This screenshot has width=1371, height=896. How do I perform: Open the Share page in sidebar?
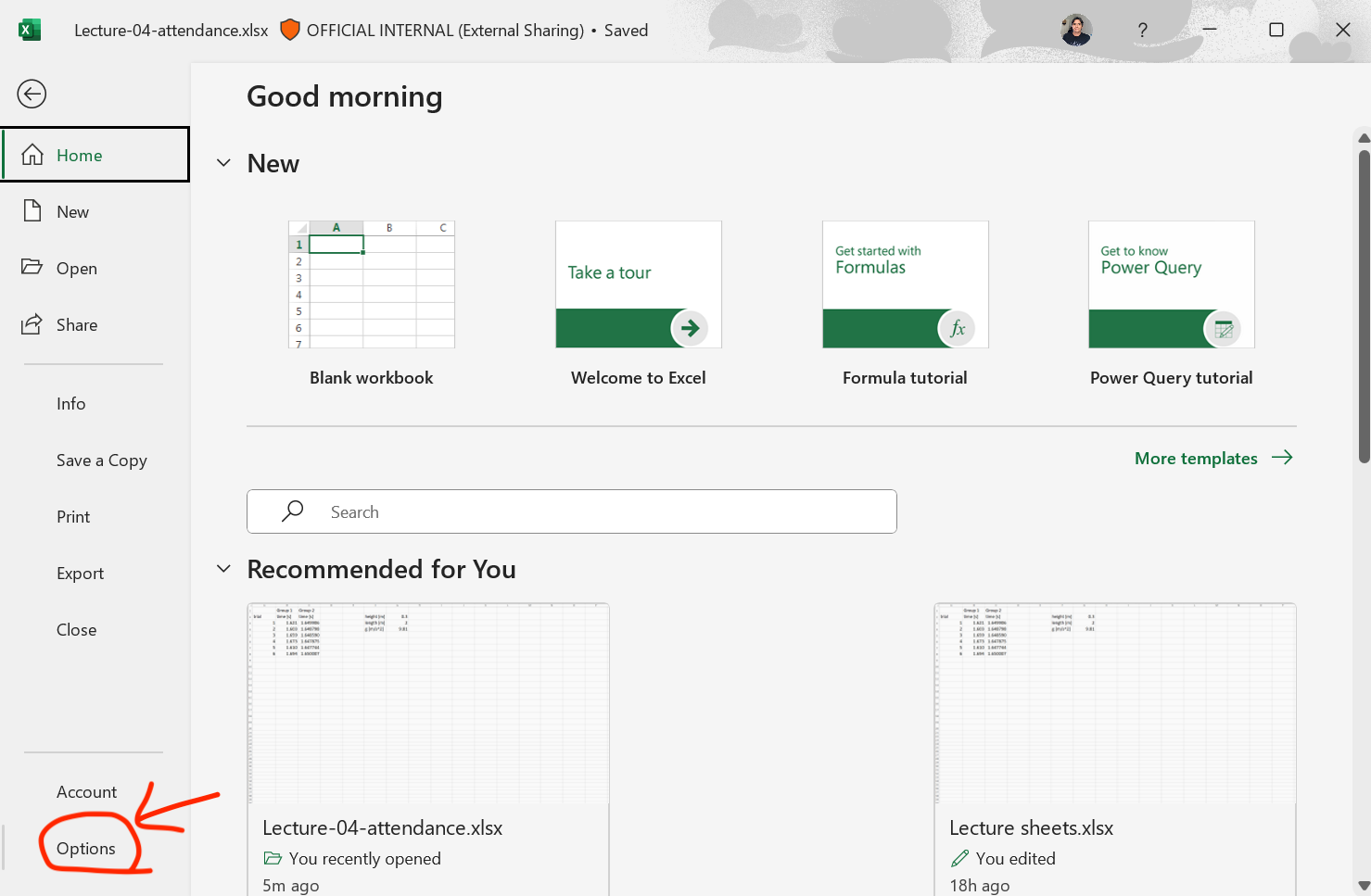76,325
